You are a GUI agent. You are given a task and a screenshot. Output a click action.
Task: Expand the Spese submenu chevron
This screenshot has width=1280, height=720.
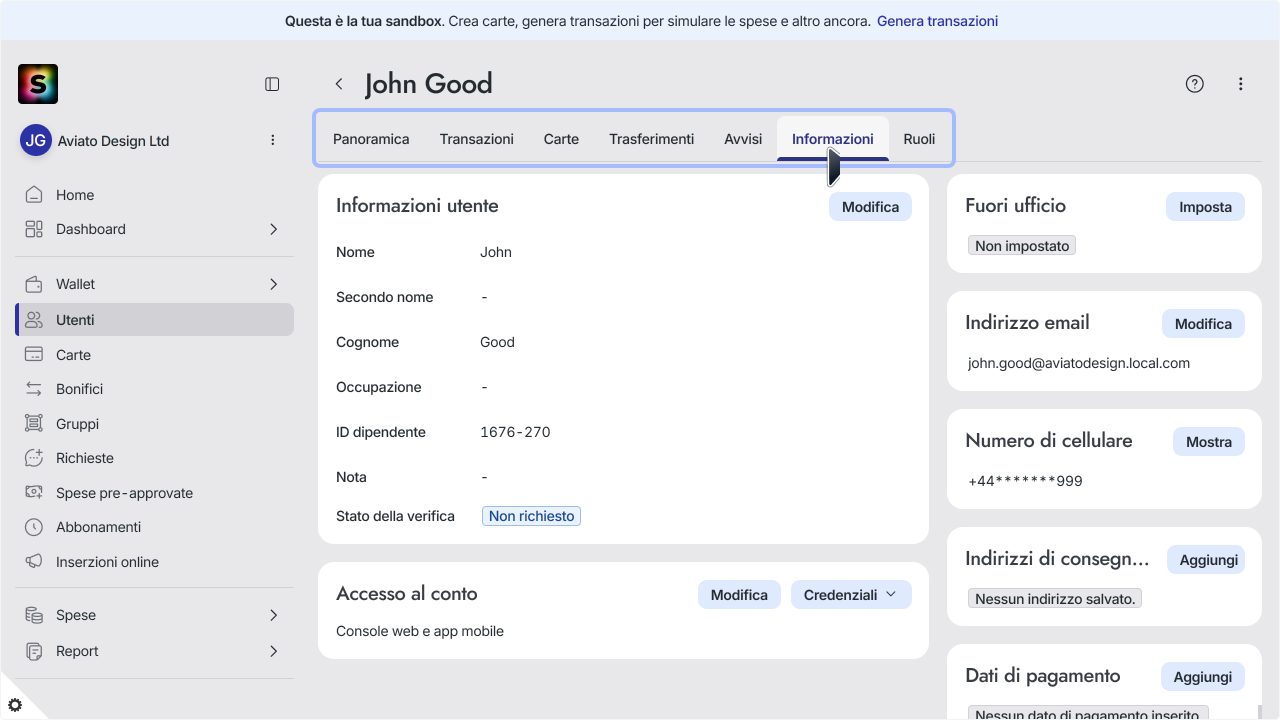coord(274,615)
